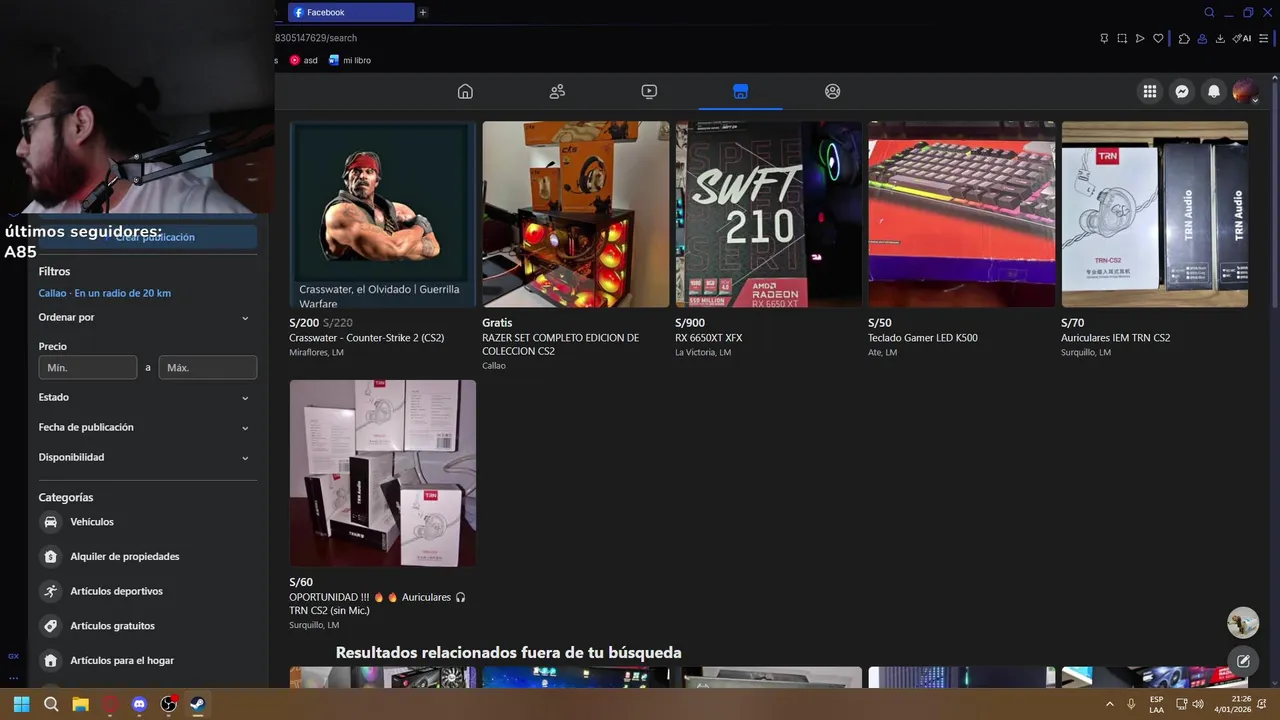Open Steam from taskbar
1280x720 pixels.
tap(198, 704)
